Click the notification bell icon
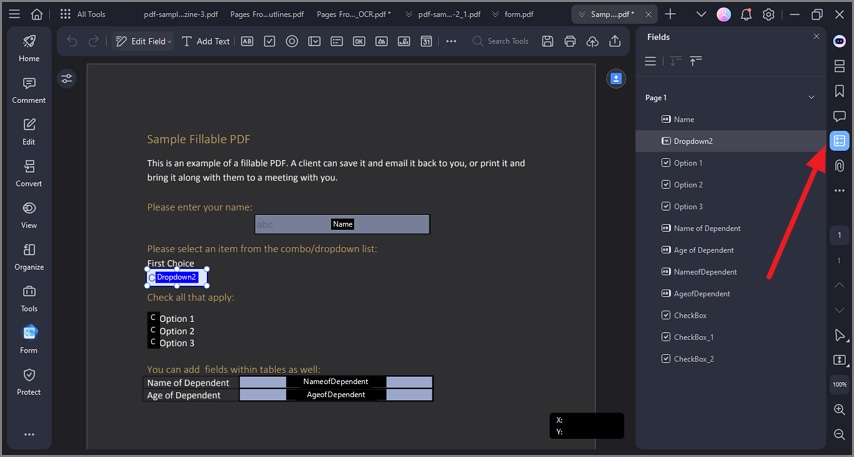Viewport: 854px width, 457px height. click(746, 15)
